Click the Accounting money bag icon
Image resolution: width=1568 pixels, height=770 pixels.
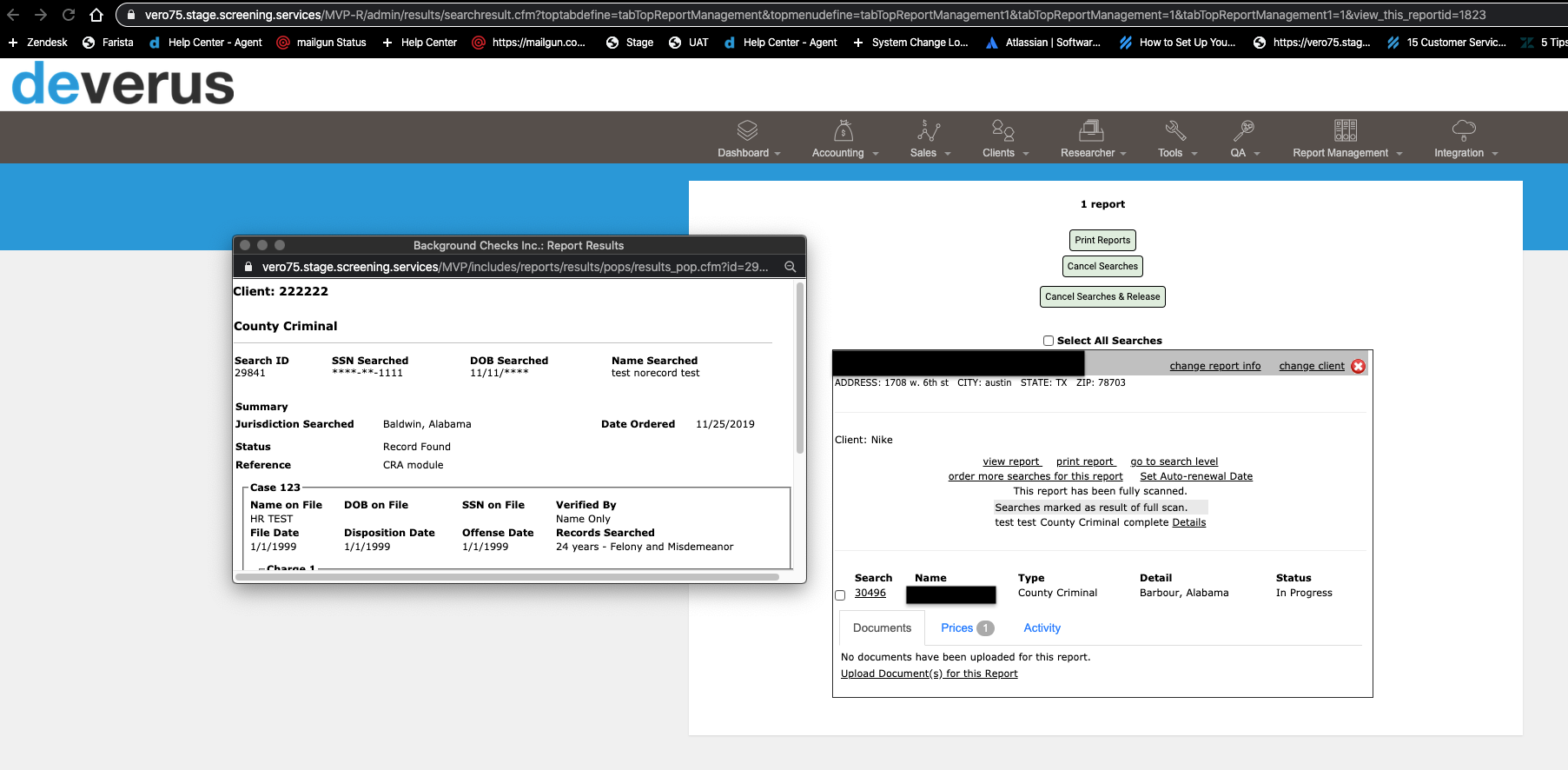(844, 130)
